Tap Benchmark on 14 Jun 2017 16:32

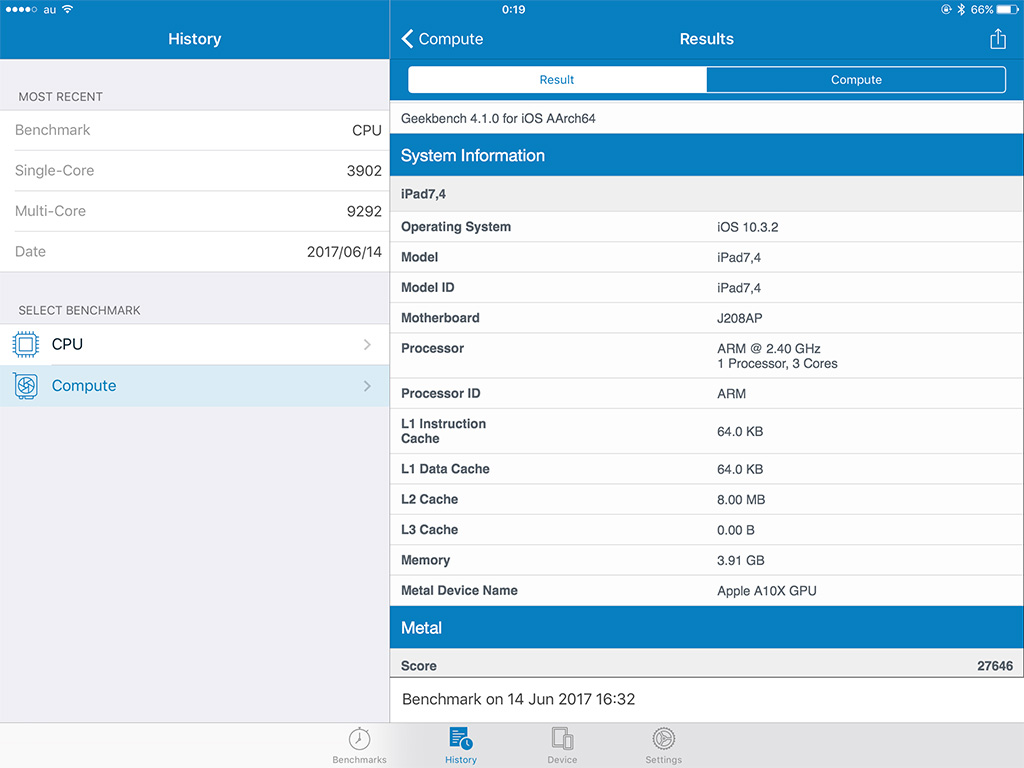[x=519, y=699]
